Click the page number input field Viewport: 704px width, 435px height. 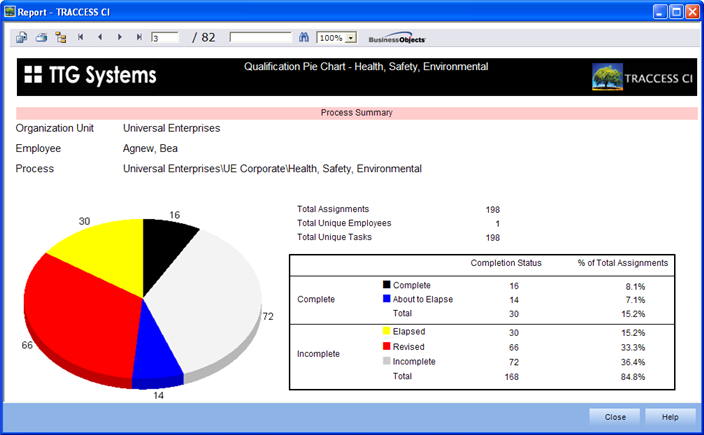pos(165,38)
